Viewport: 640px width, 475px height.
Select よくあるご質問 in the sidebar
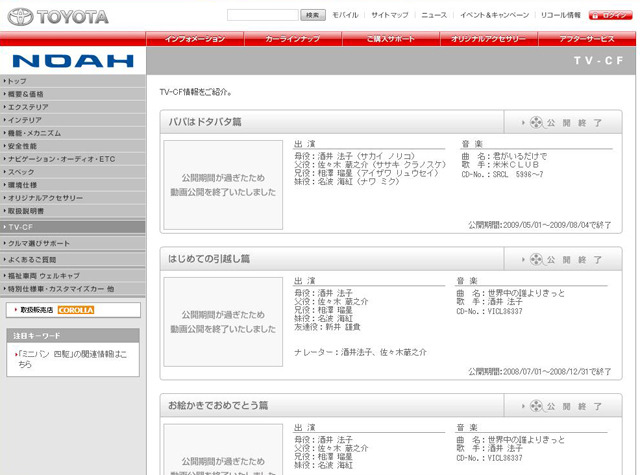tap(73, 260)
